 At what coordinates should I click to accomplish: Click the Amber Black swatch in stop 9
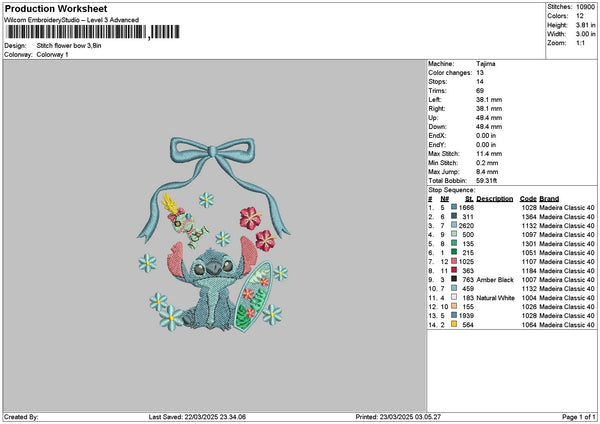(x=454, y=279)
